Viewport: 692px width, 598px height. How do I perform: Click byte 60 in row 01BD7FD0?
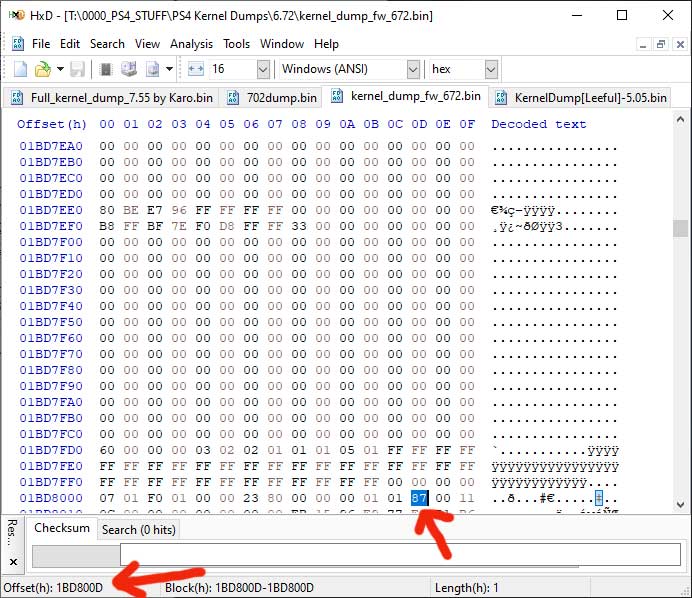click(107, 450)
